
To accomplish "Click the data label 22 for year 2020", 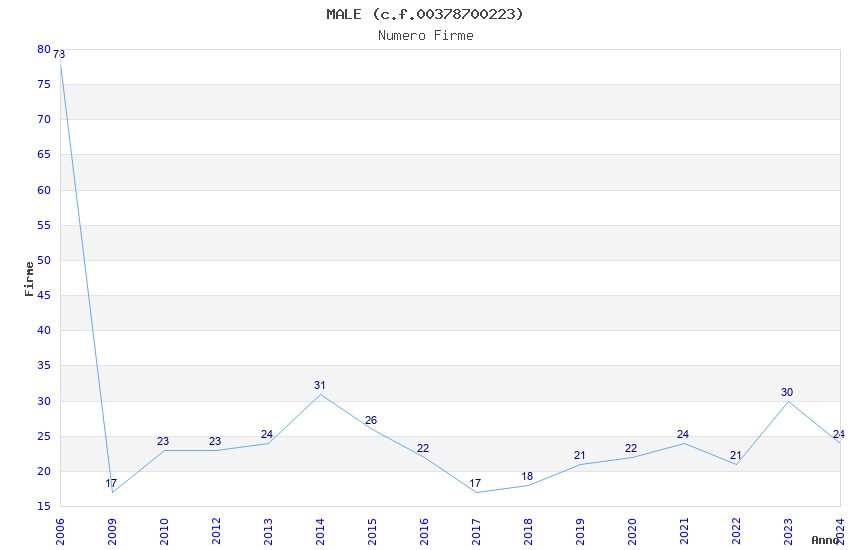I will pyautogui.click(x=631, y=448).
